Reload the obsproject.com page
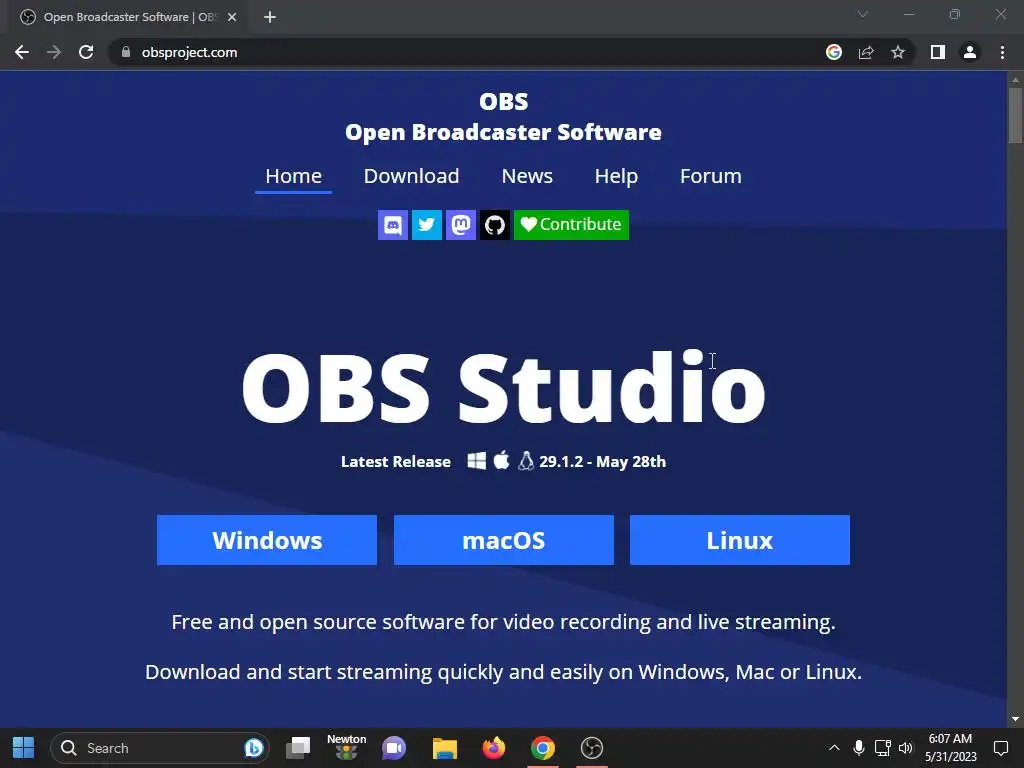The height and width of the screenshot is (768, 1024). pos(86,52)
